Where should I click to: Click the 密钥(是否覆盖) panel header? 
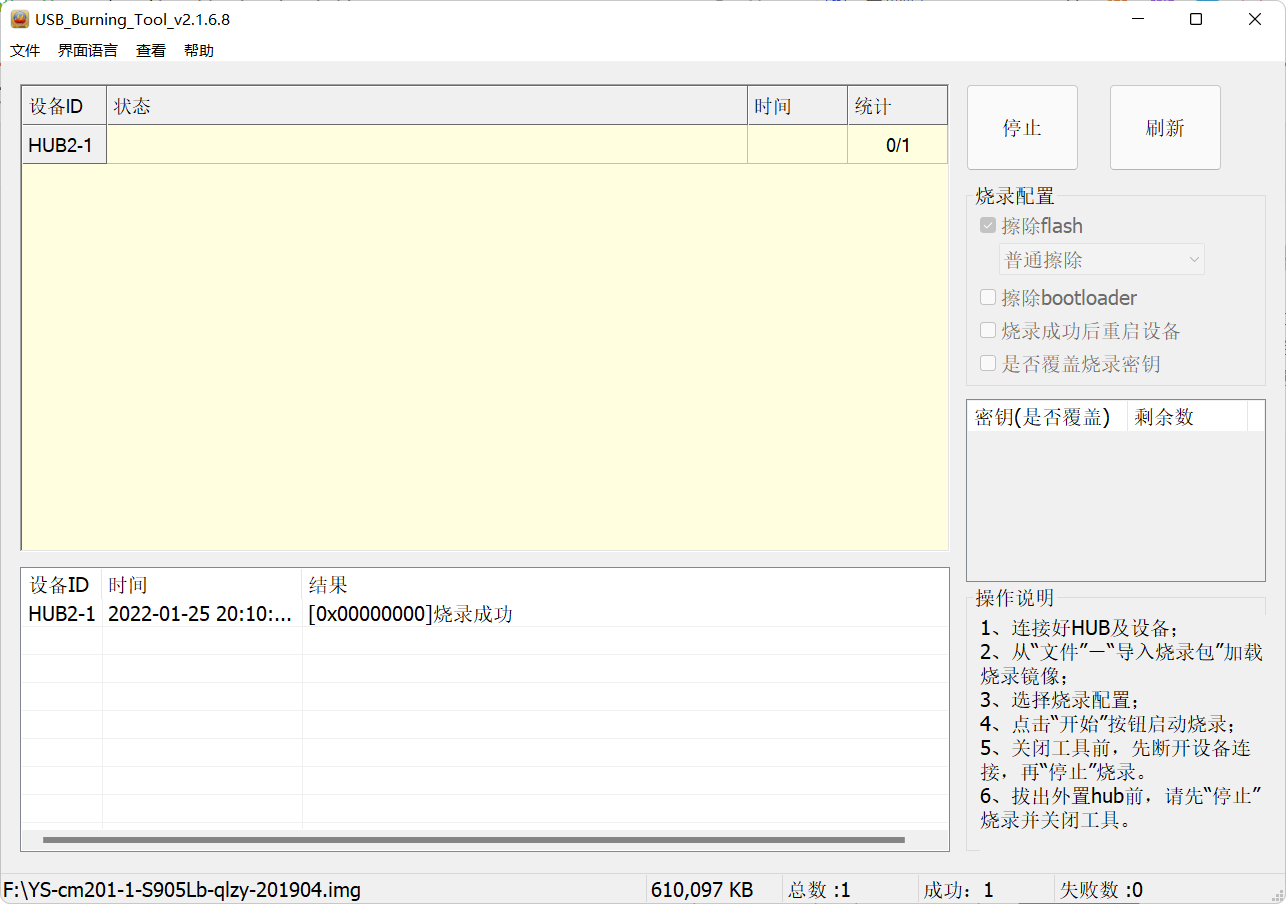tap(1040, 417)
